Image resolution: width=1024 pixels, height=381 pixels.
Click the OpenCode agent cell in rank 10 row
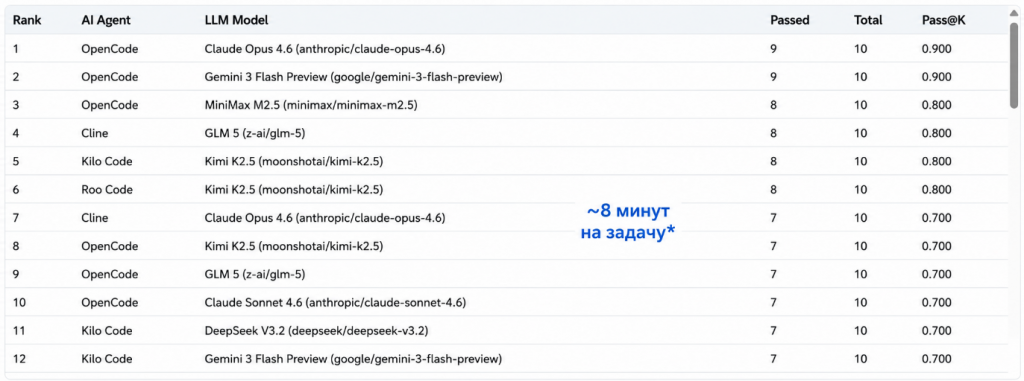point(110,303)
